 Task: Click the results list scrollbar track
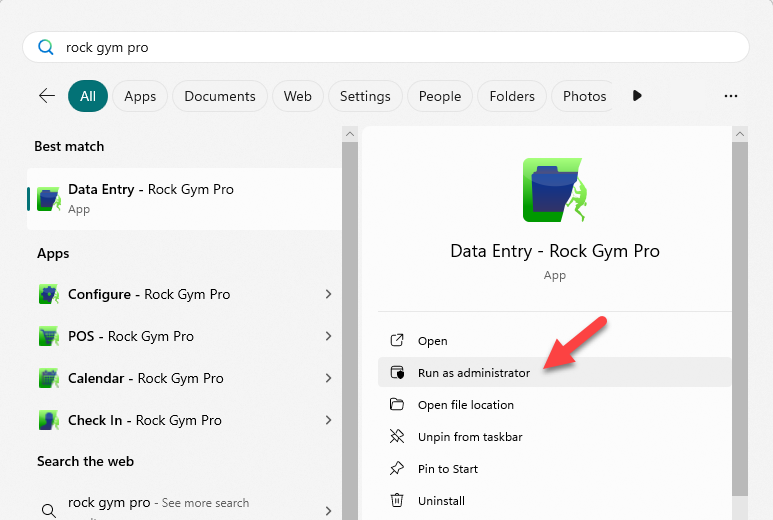point(350,330)
